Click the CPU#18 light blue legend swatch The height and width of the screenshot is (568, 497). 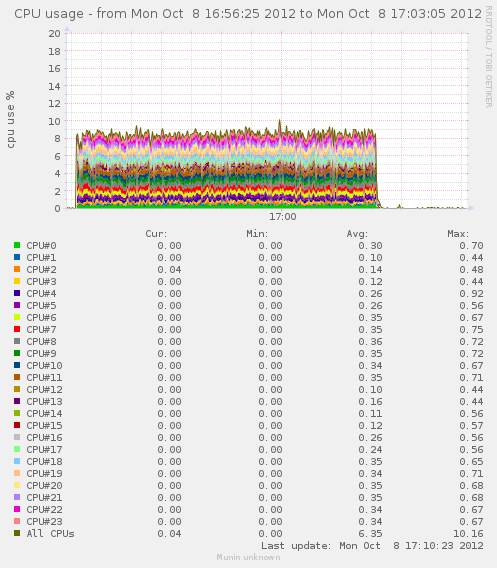coord(17,461)
